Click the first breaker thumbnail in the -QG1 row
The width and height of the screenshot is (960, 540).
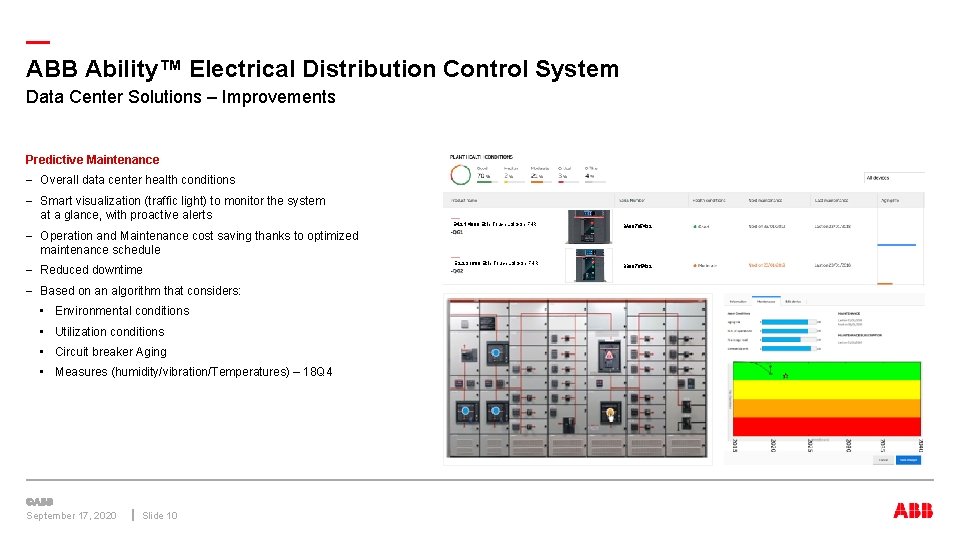click(x=589, y=227)
